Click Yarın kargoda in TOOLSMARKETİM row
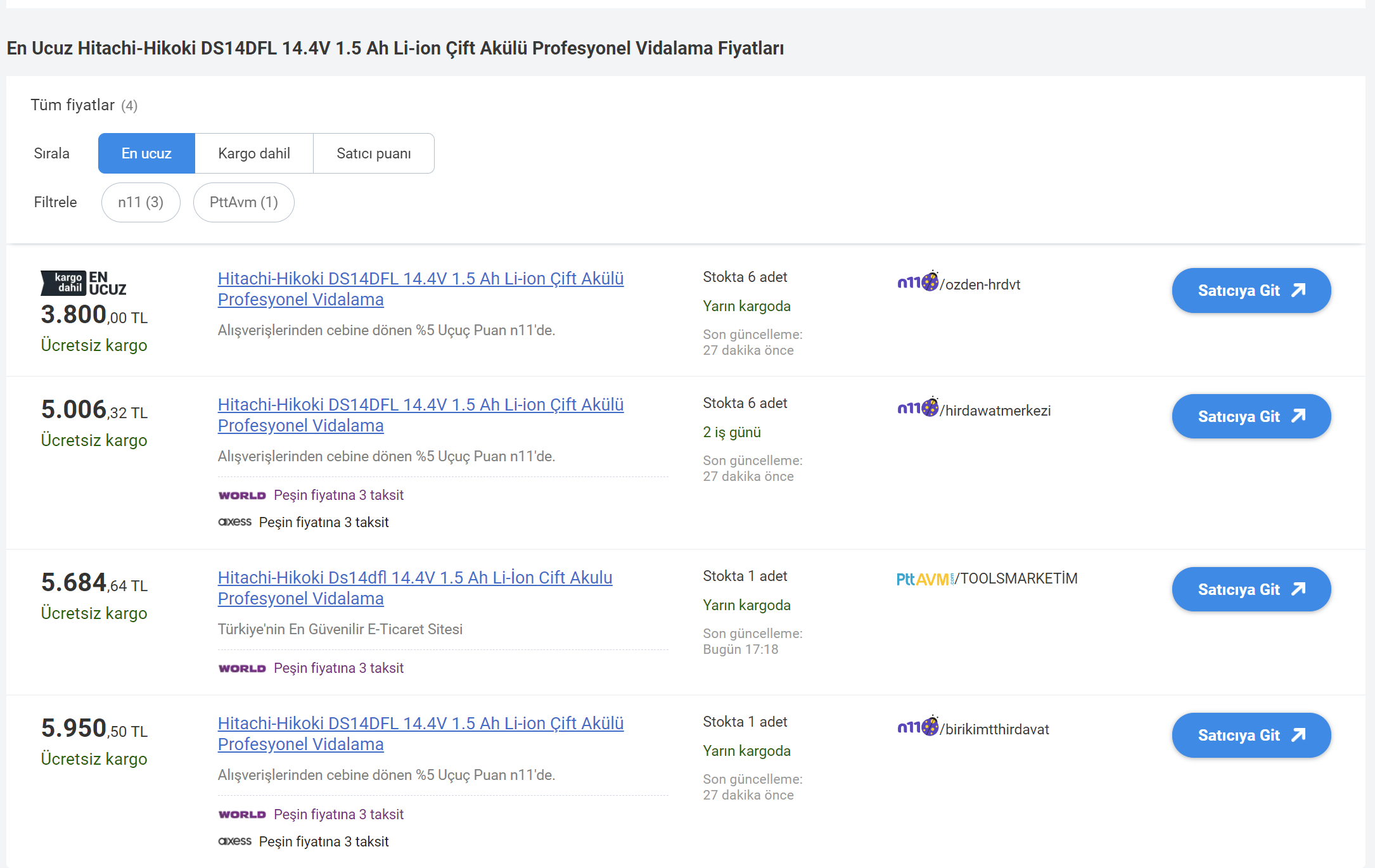The width and height of the screenshot is (1375, 868). click(x=746, y=605)
